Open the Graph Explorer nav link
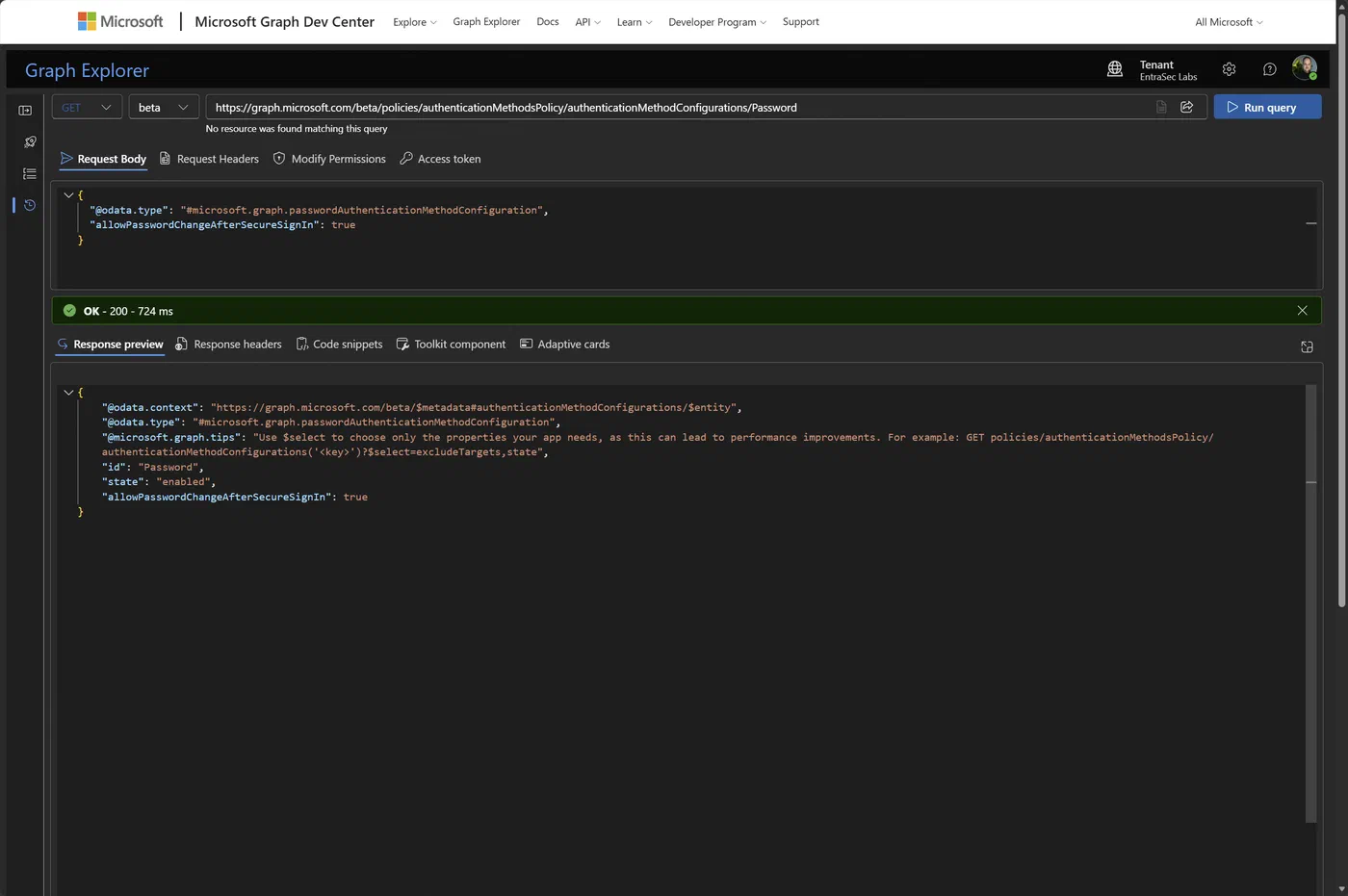The height and width of the screenshot is (896, 1348). tap(486, 22)
